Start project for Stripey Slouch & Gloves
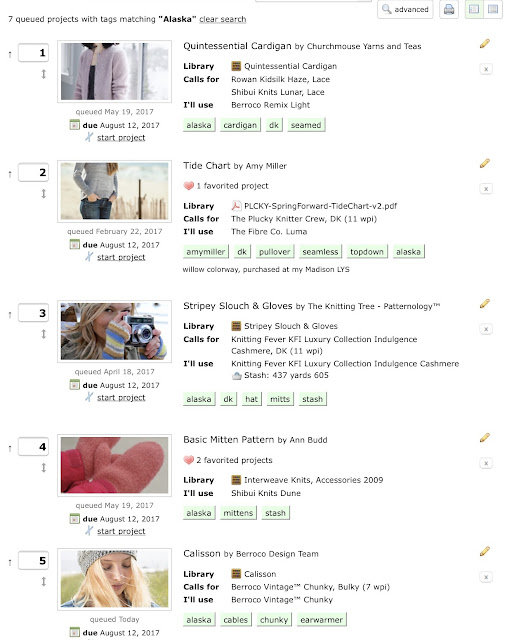This screenshot has height=640, width=519. point(121,397)
